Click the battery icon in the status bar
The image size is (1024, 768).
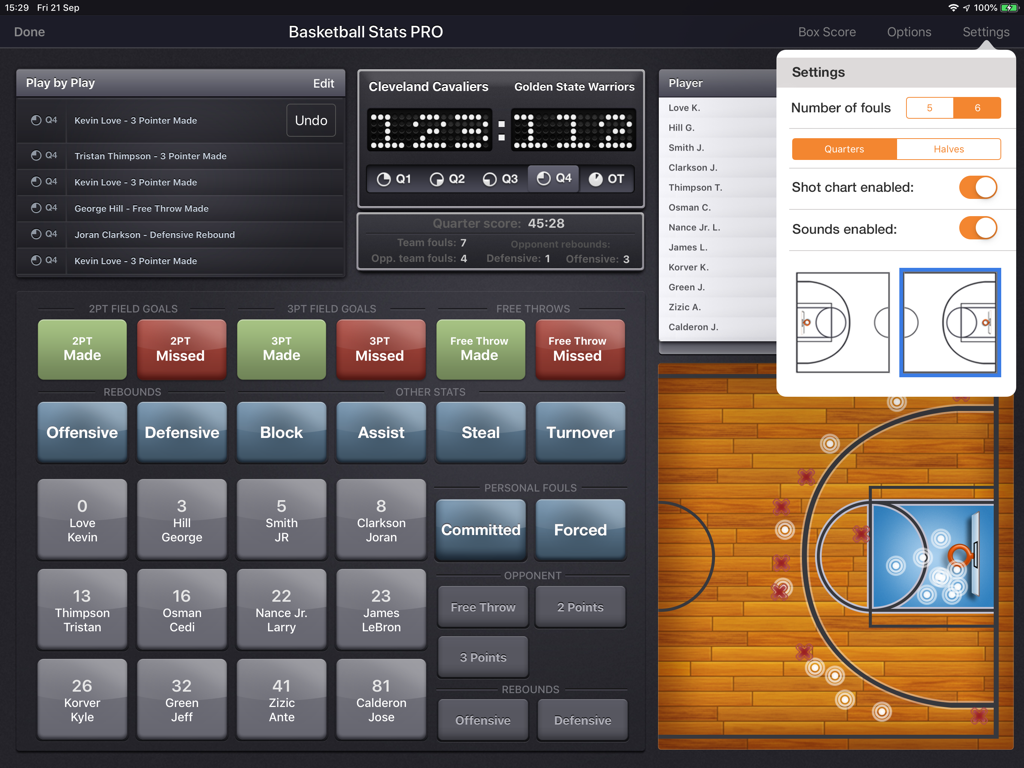[1009, 6]
